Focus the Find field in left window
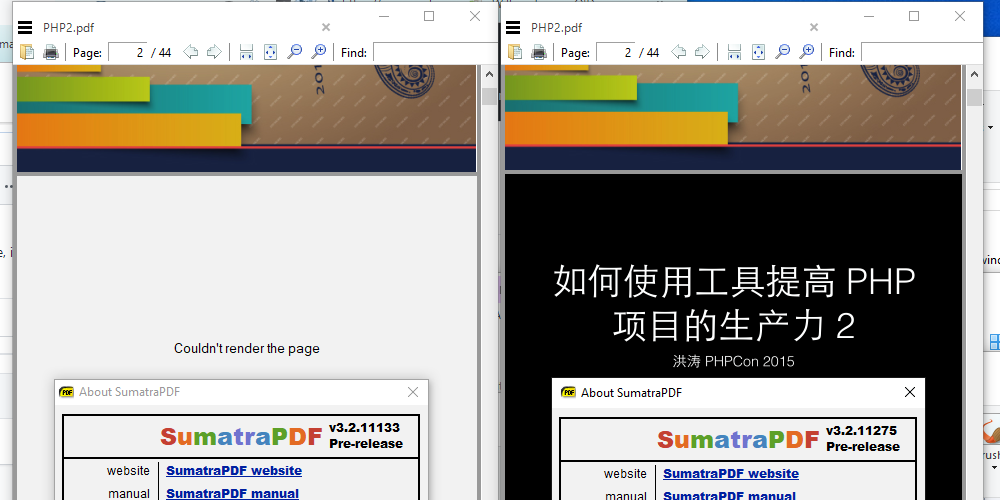This screenshot has width=1000, height=500. pos(435,52)
